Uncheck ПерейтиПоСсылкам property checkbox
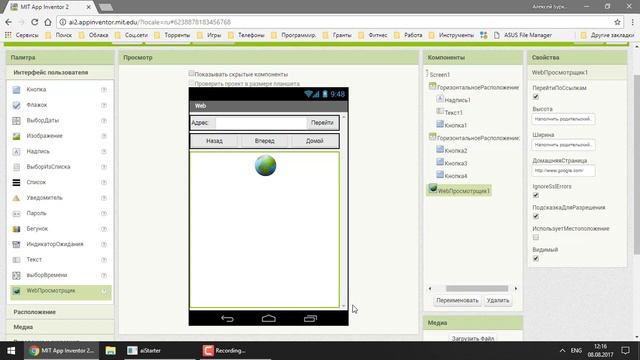This screenshot has width=640, height=360. (x=536, y=97)
